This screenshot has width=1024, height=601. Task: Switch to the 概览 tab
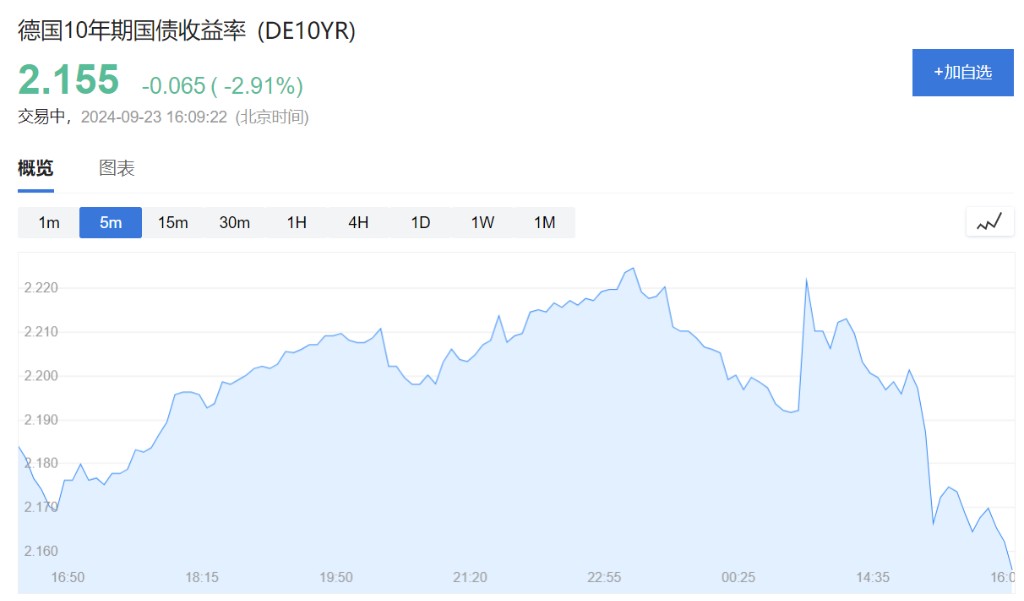pyautogui.click(x=36, y=168)
